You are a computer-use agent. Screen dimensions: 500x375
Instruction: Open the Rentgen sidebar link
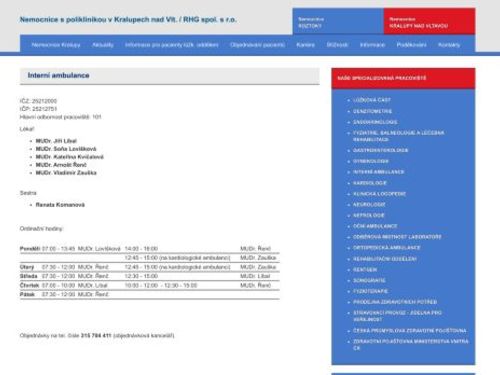pyautogui.click(x=365, y=269)
